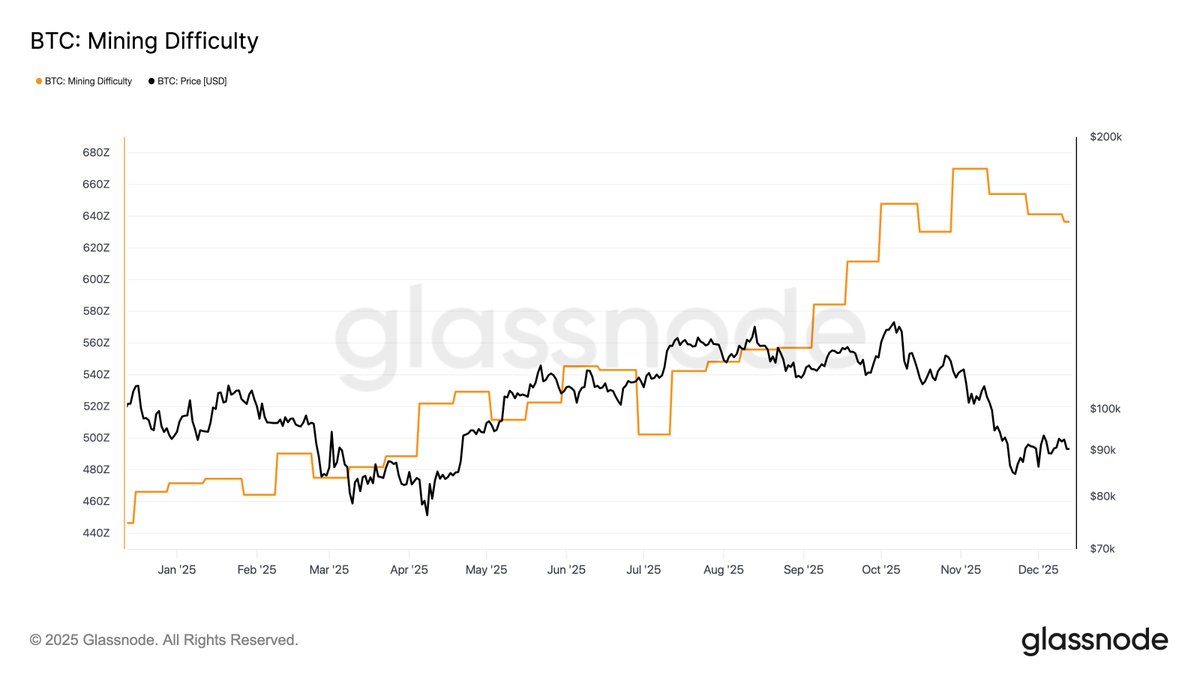The image size is (1200, 675).
Task: Select the Apr '25 x-axis label
Action: tap(408, 570)
